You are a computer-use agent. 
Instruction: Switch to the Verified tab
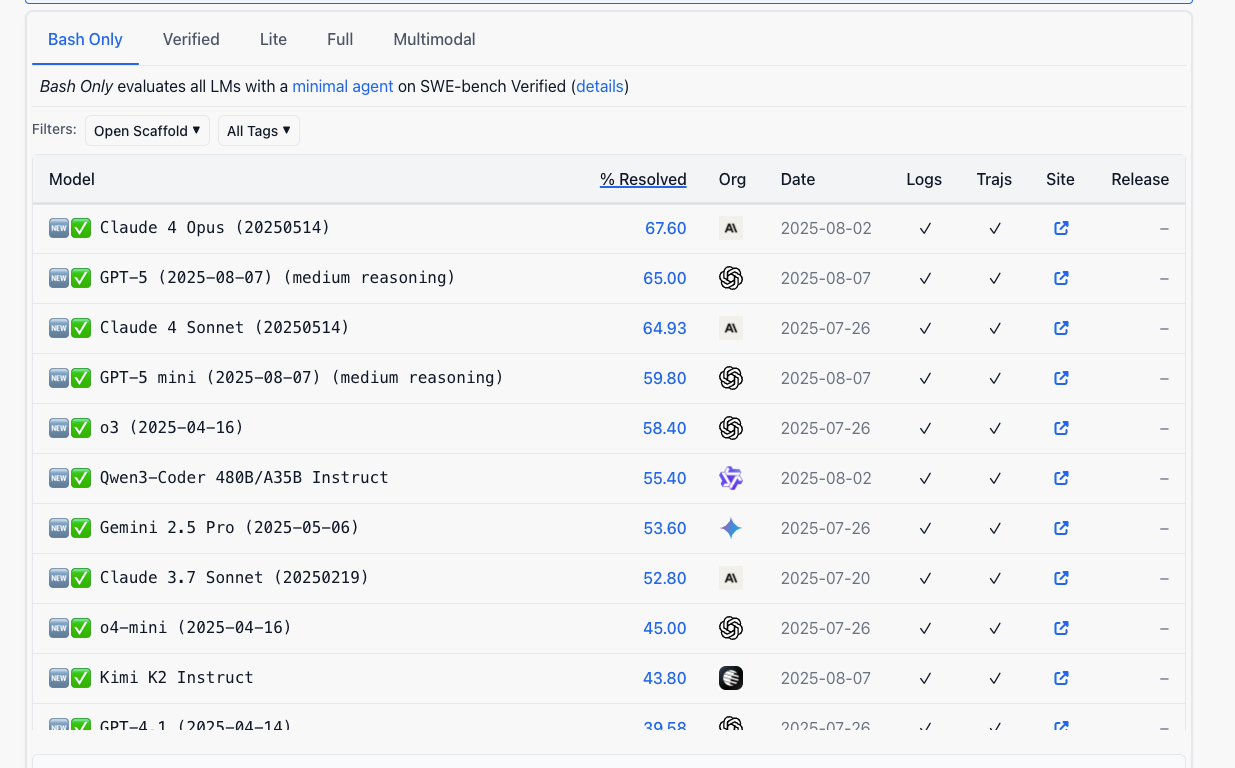pyautogui.click(x=191, y=40)
